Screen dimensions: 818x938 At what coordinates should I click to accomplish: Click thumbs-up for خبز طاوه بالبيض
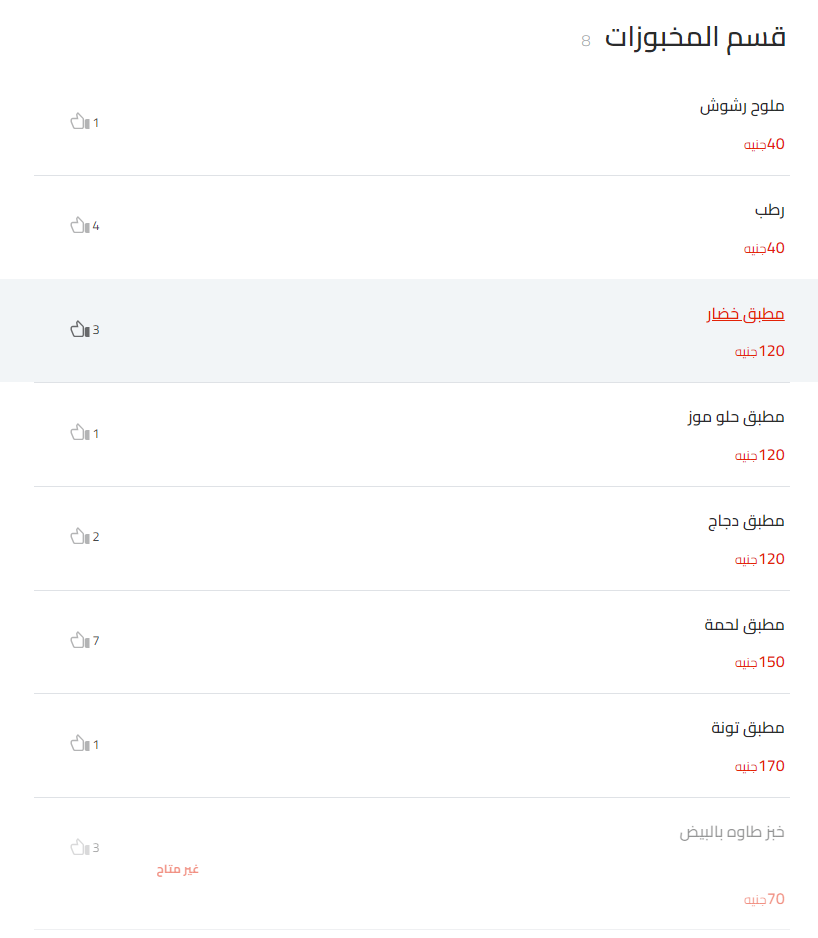(x=80, y=848)
